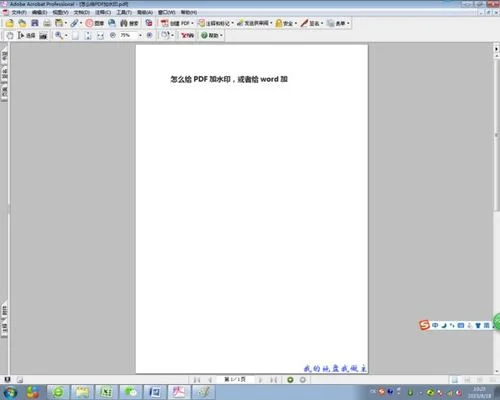Open the zoom percentage dropdown
500x400 pixels.
[140, 35]
